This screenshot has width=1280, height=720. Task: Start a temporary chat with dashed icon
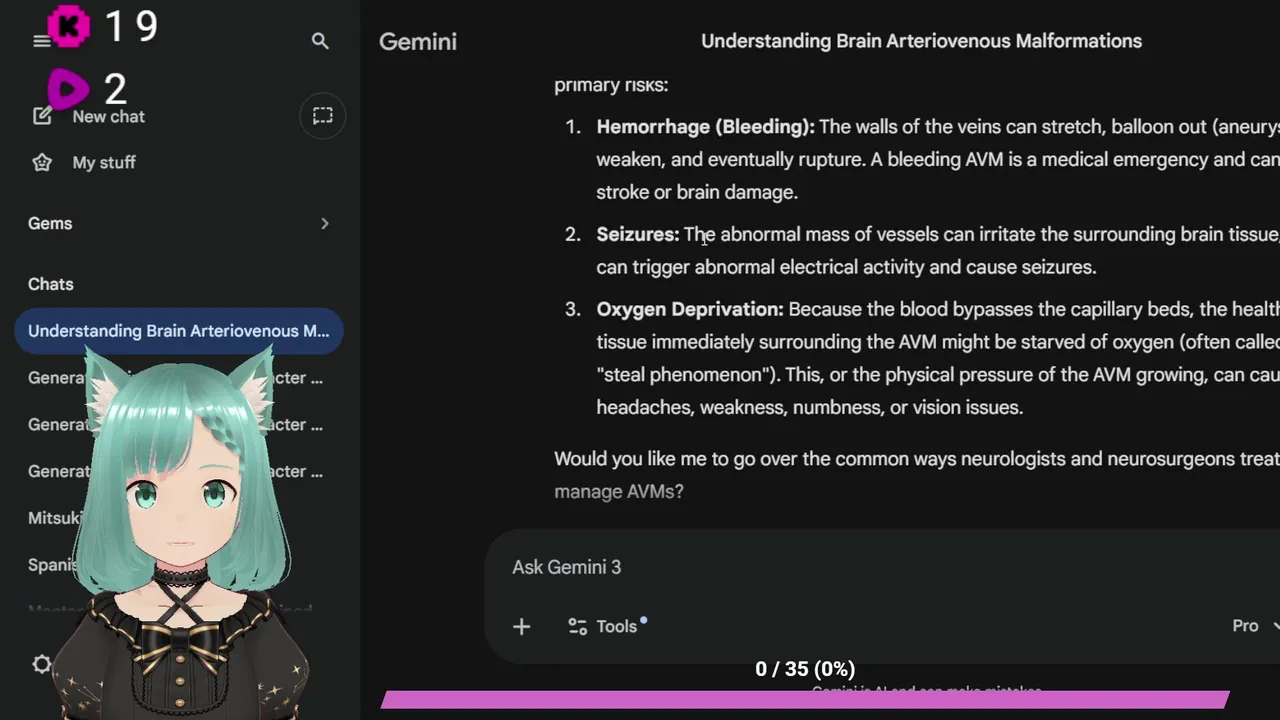pos(322,116)
